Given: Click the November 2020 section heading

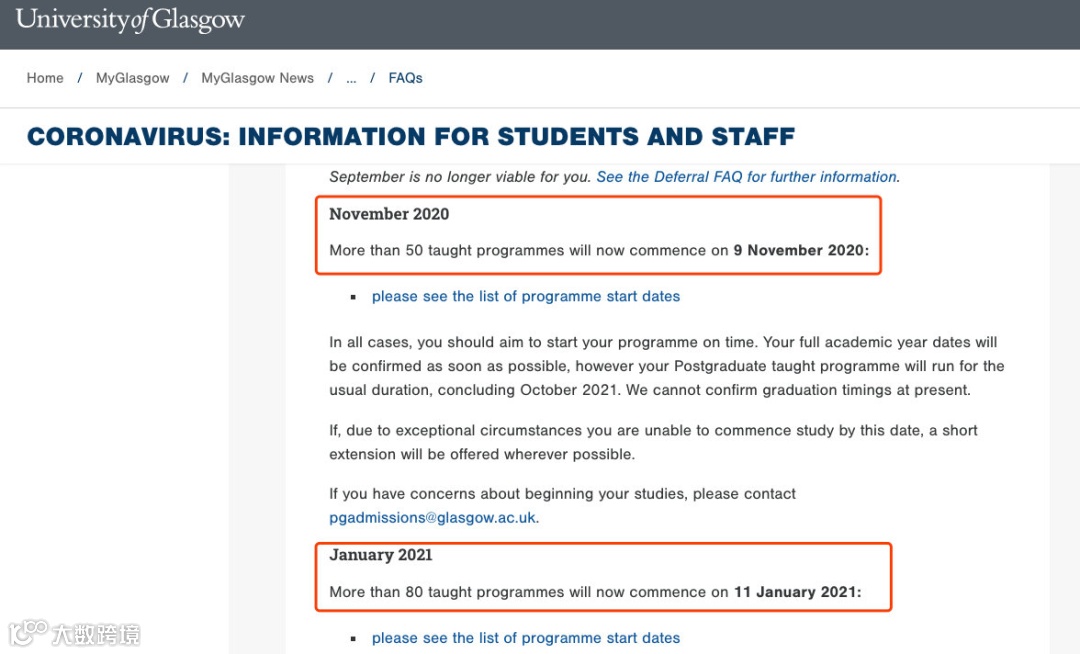Looking at the screenshot, I should 389,214.
